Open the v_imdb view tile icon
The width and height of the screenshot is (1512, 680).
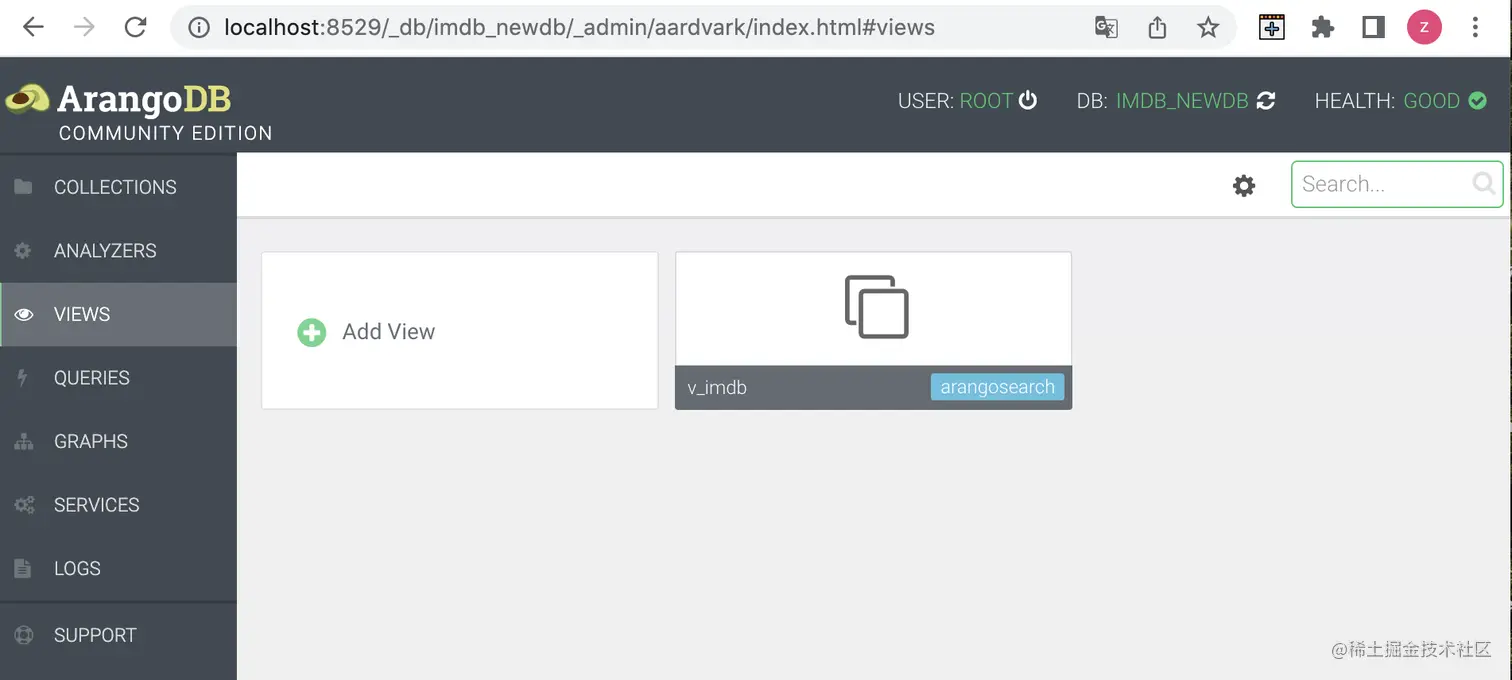(877, 306)
